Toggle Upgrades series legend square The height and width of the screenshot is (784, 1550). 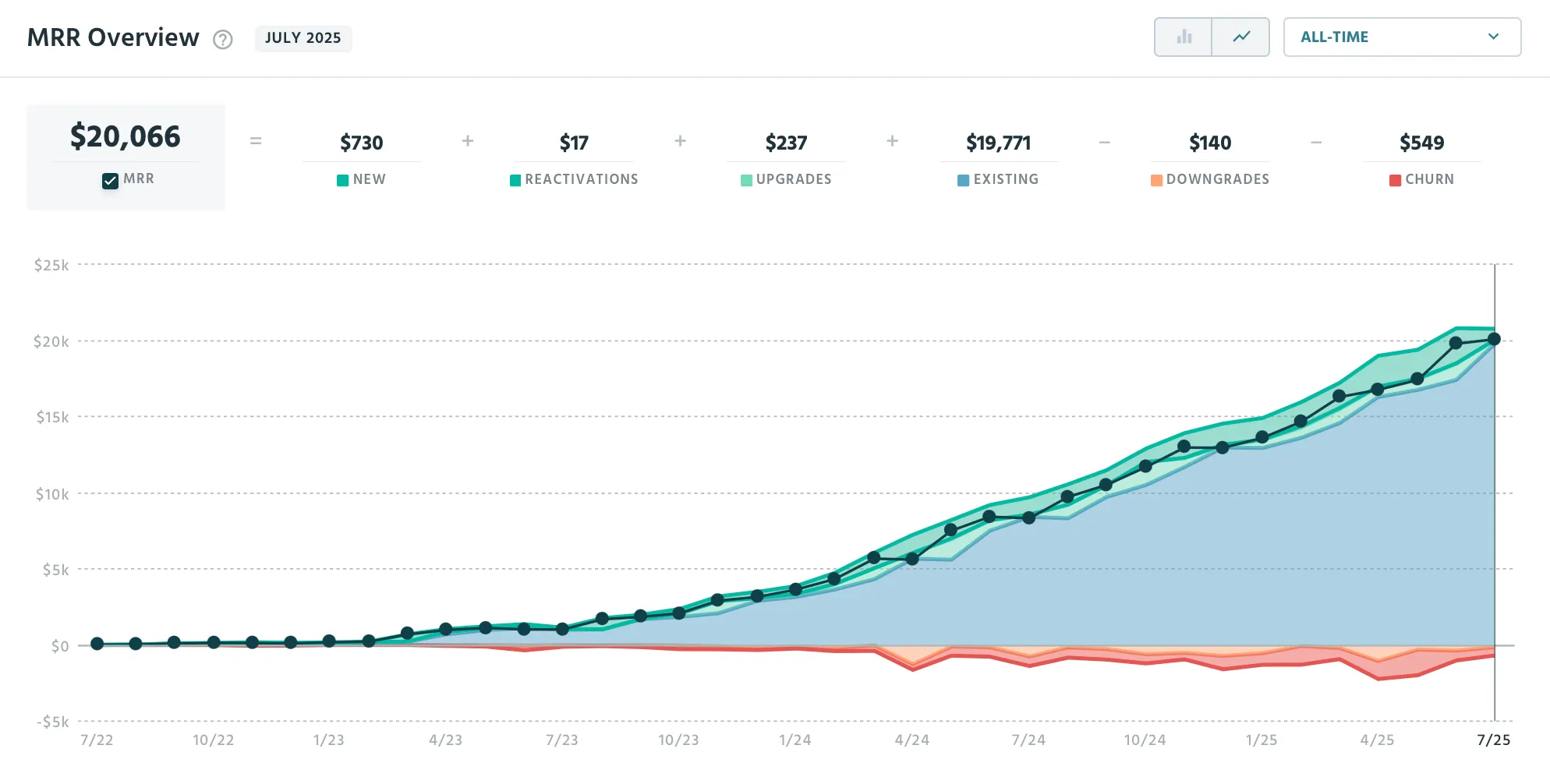(746, 181)
